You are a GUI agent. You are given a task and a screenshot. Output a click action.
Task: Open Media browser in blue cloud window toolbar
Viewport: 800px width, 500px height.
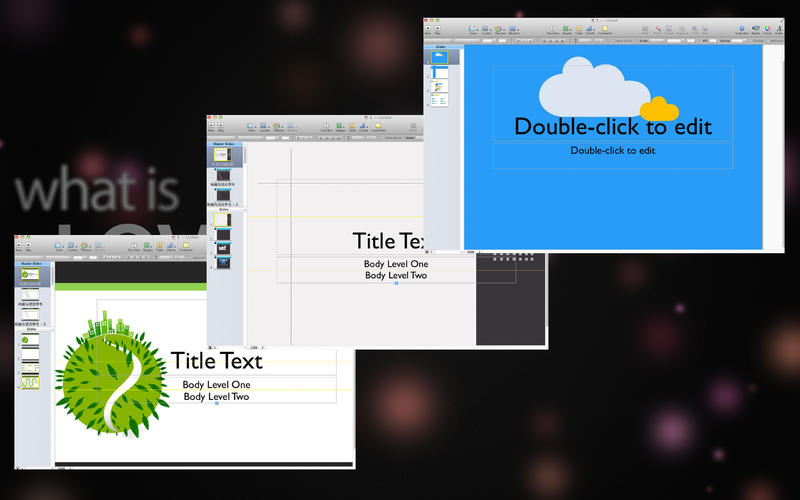(756, 29)
